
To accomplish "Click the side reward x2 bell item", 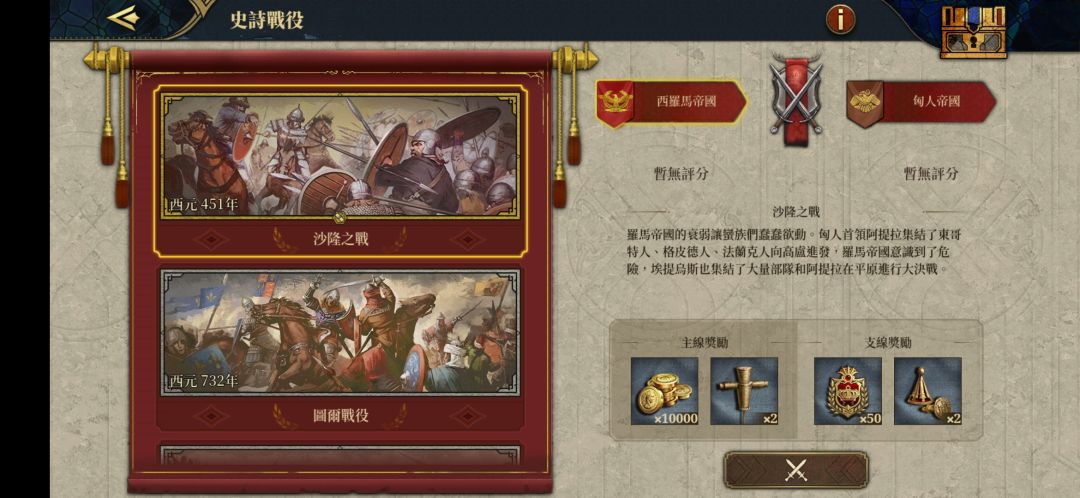I will [x=928, y=391].
